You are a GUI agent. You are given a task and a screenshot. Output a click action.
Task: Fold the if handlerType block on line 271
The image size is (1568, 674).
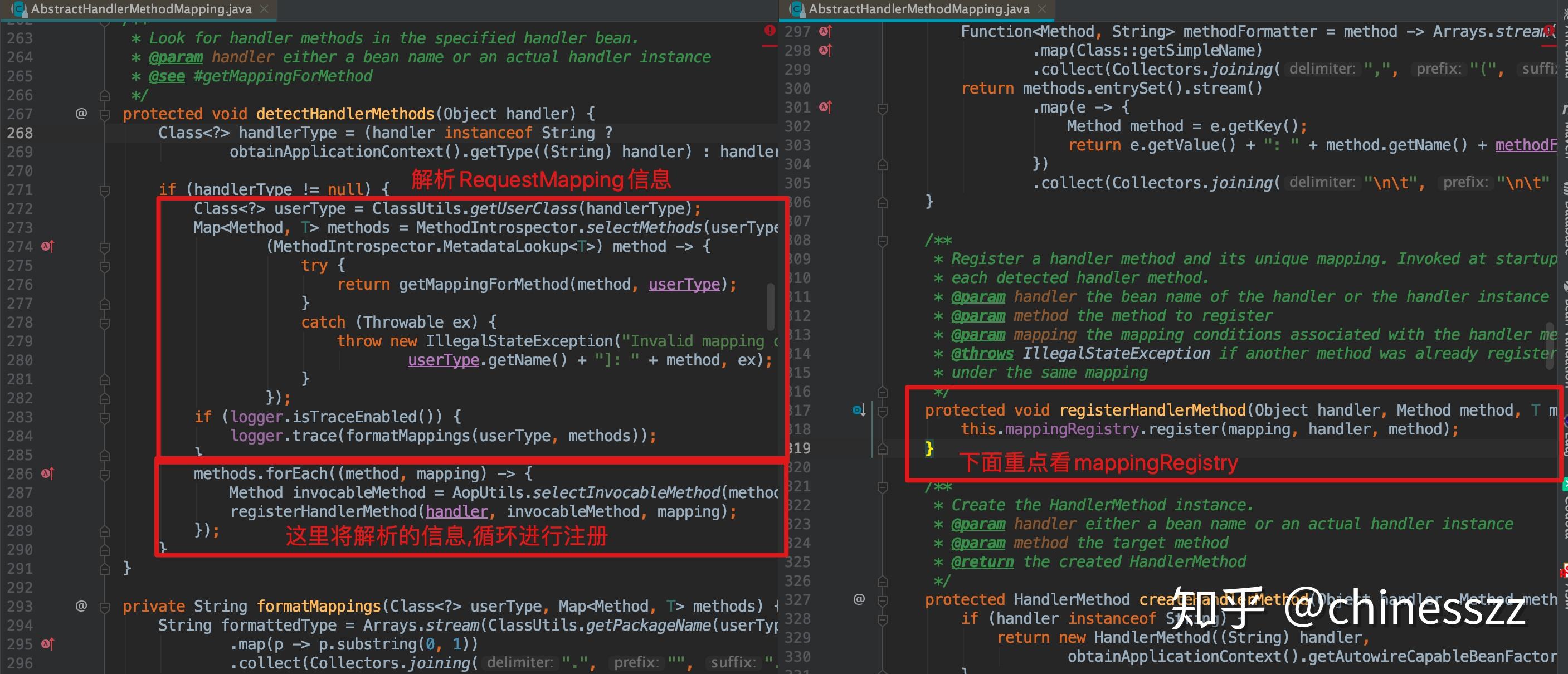pyautogui.click(x=105, y=190)
